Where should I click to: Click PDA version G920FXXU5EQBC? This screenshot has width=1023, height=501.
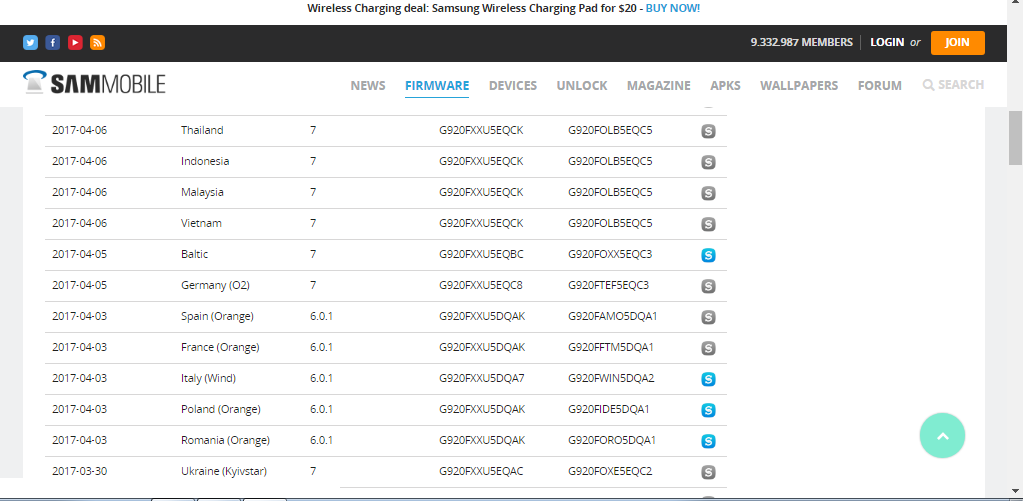pos(481,254)
